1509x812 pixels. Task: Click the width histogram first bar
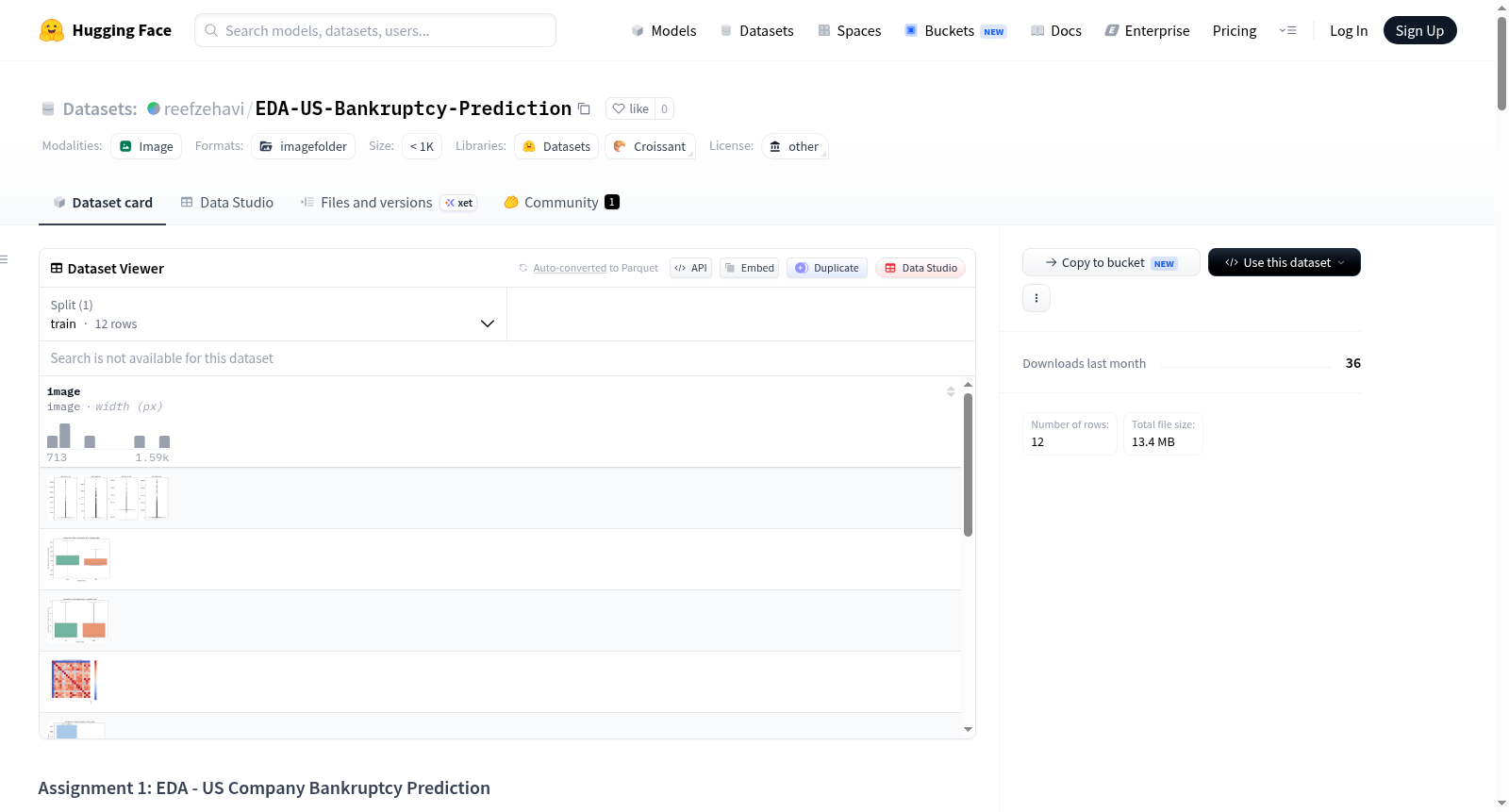coord(53,441)
